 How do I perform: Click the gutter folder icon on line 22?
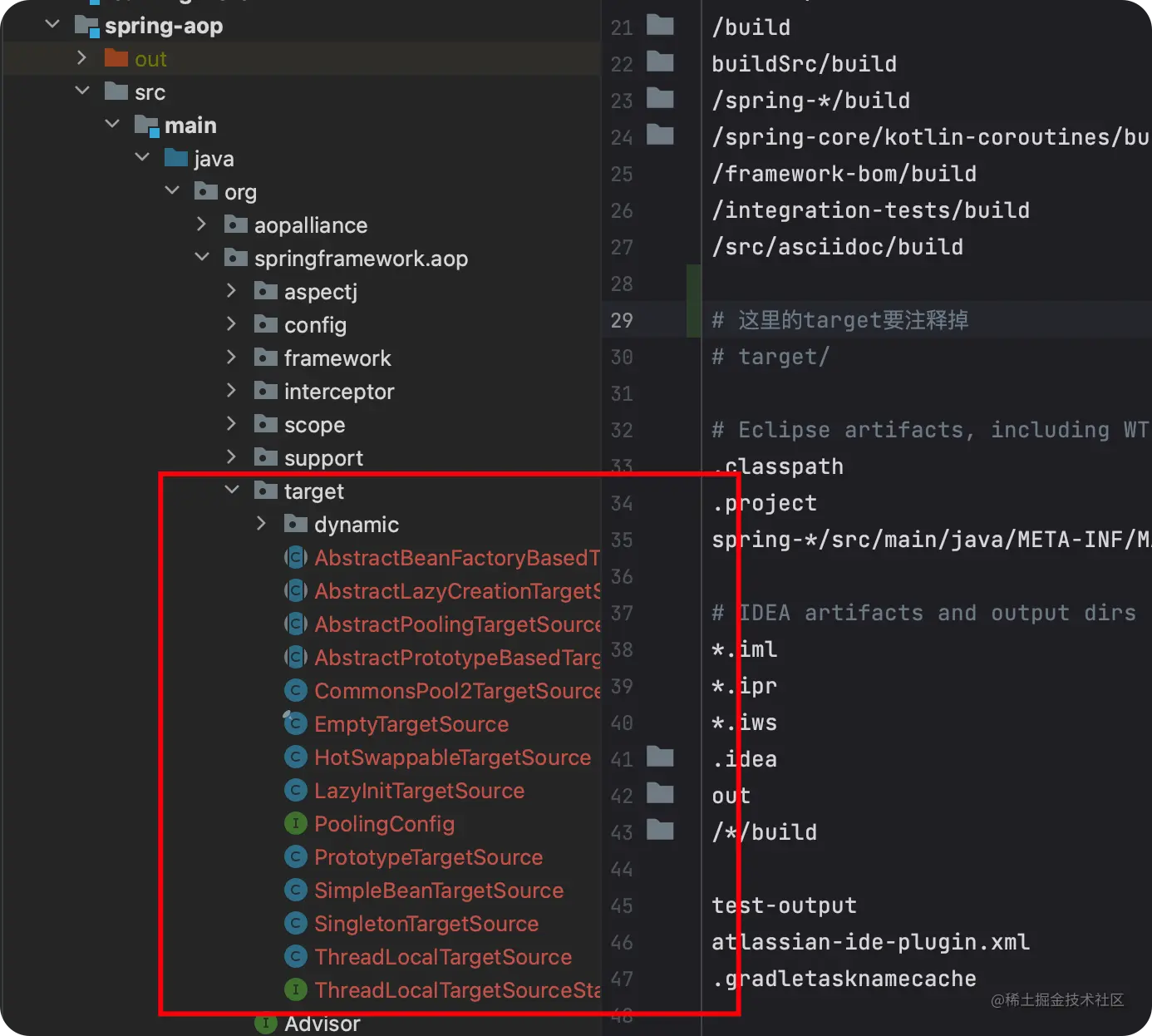660,62
